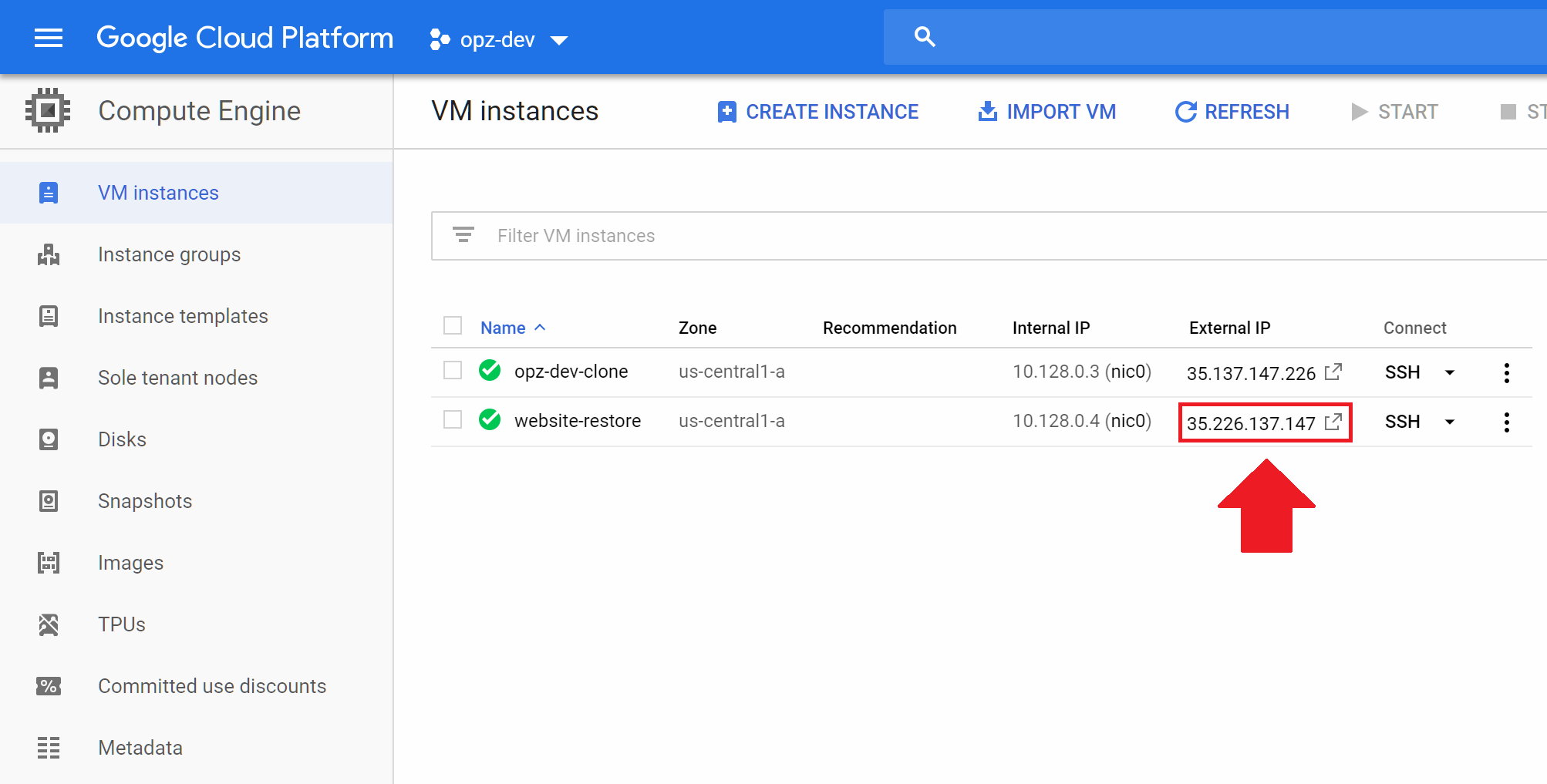The width and height of the screenshot is (1547, 784).
Task: Click the Metadata sidebar icon
Action: (x=49, y=748)
